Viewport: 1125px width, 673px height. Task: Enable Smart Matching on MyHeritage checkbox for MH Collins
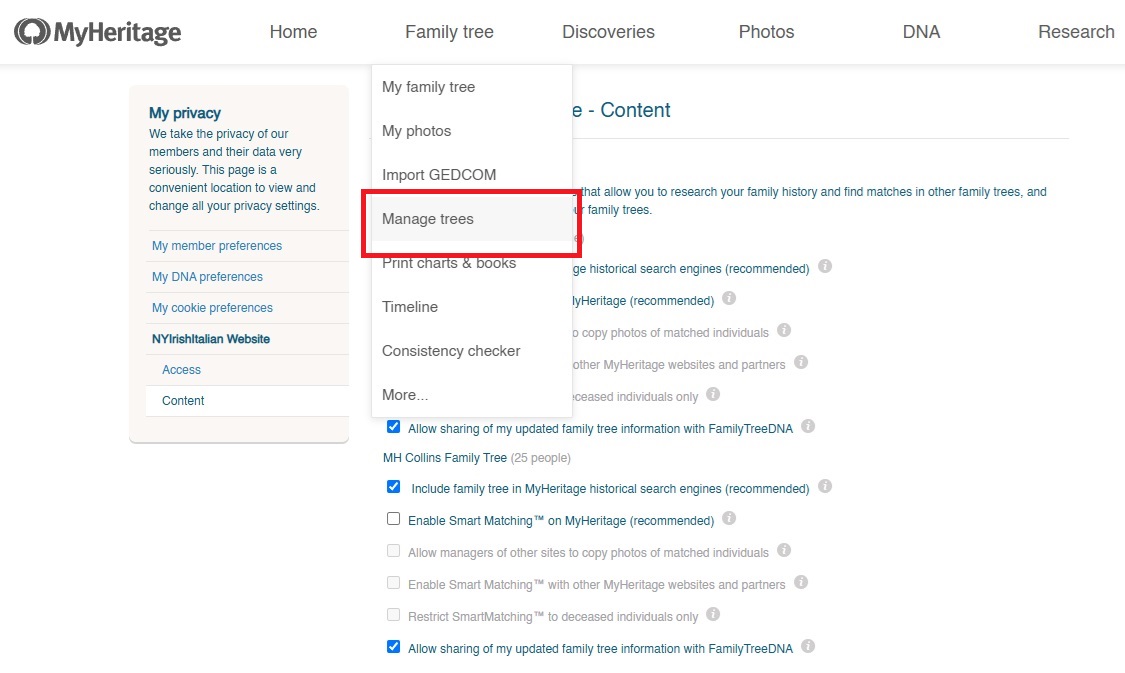[393, 519]
